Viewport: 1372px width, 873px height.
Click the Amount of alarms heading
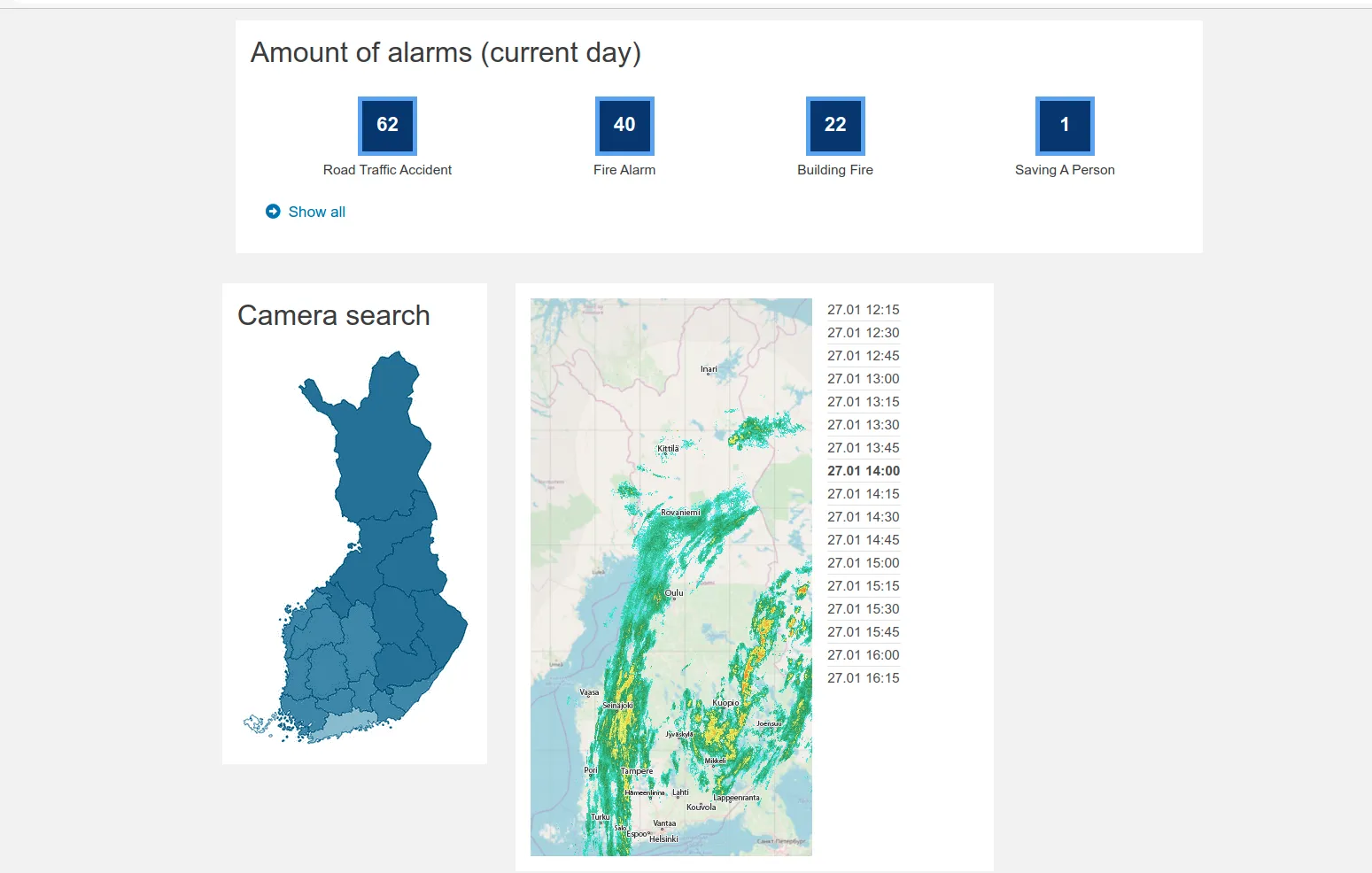click(x=446, y=53)
